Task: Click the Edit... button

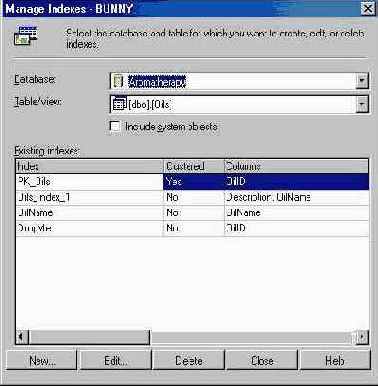Action: pyautogui.click(x=115, y=360)
